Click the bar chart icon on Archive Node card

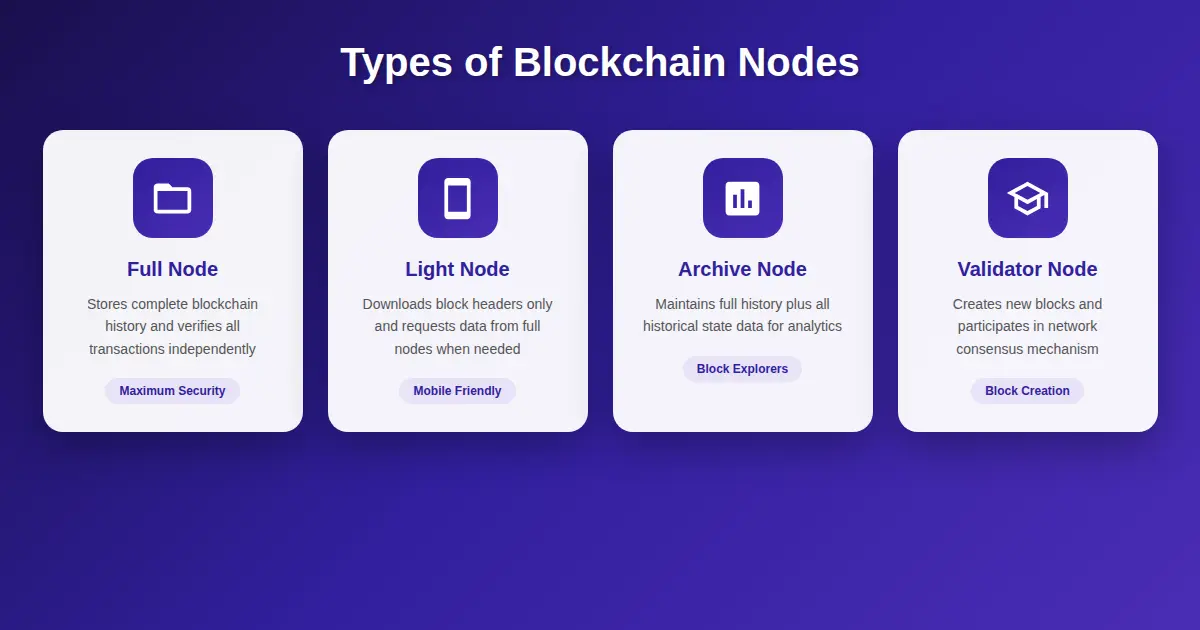click(742, 198)
